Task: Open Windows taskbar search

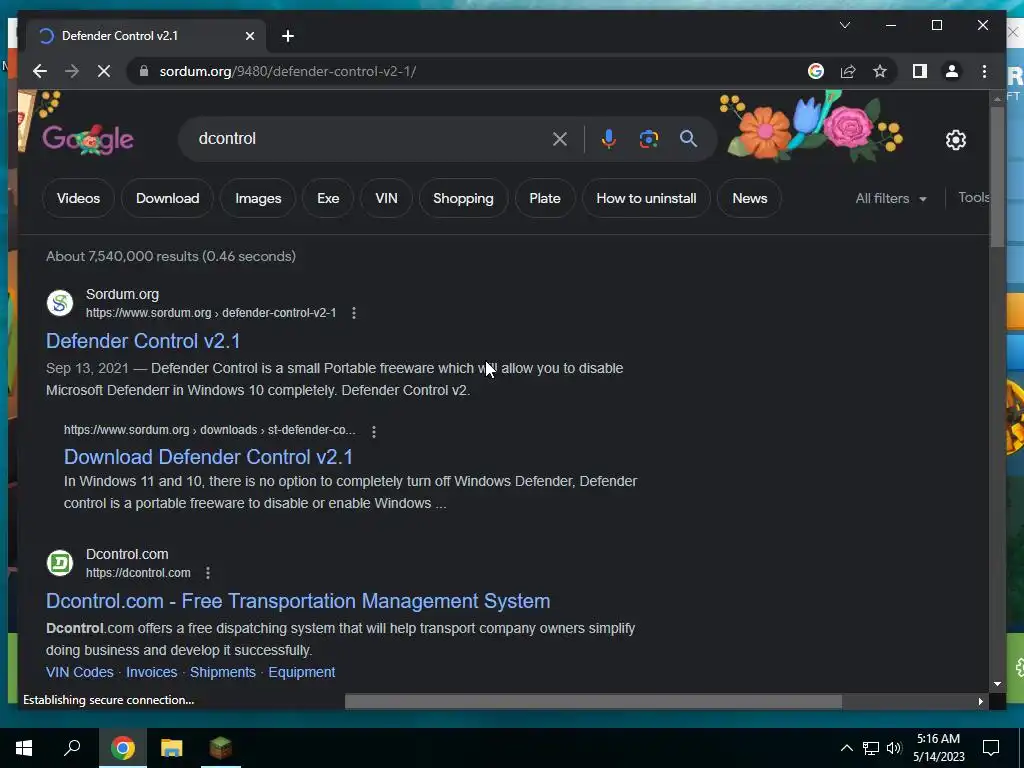Action: point(72,748)
